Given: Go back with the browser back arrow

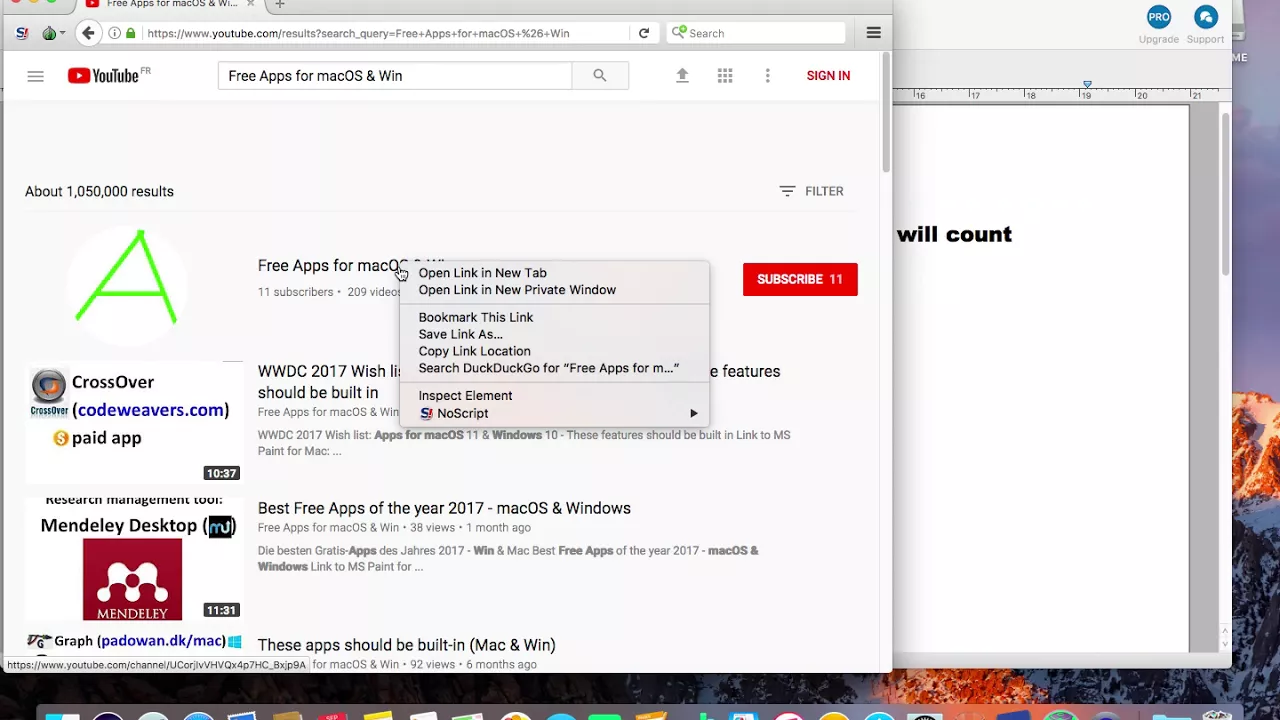Looking at the screenshot, I should click(x=88, y=33).
